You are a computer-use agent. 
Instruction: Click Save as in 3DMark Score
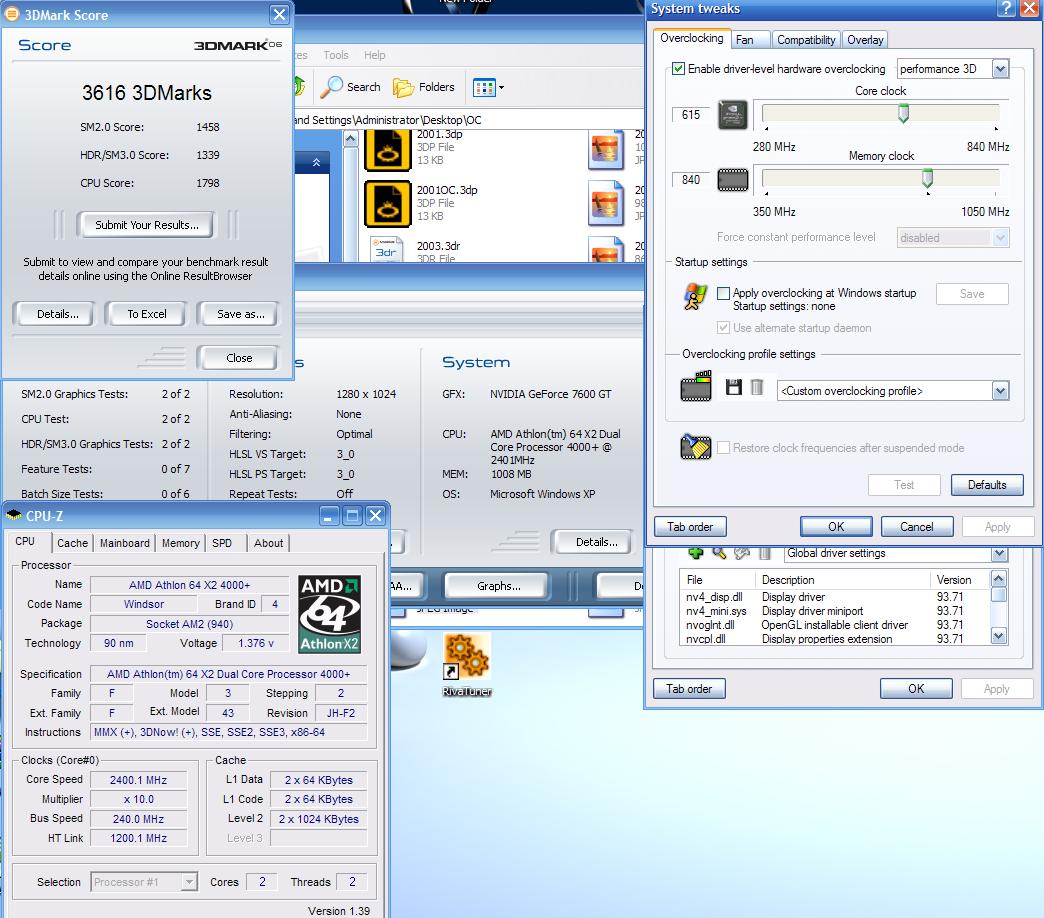pyautogui.click(x=240, y=314)
